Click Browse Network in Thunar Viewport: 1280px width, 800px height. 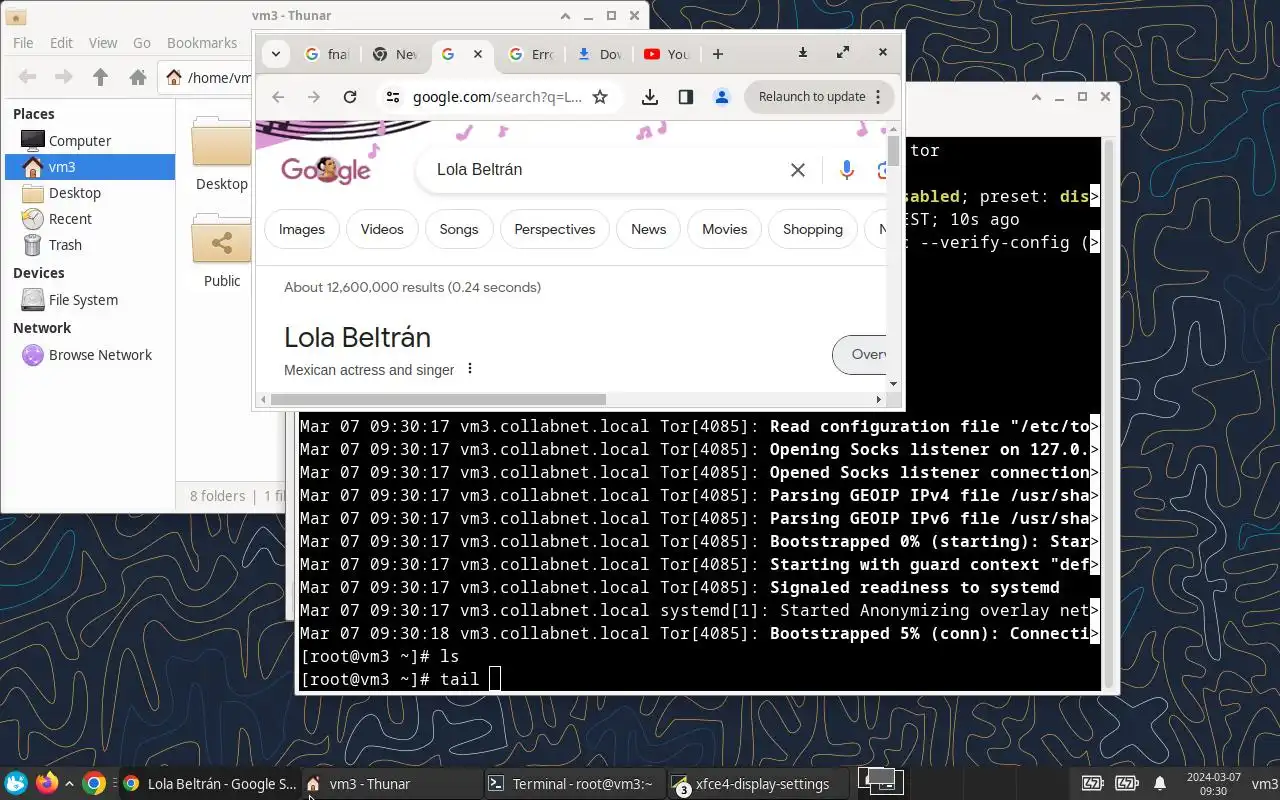(90, 355)
